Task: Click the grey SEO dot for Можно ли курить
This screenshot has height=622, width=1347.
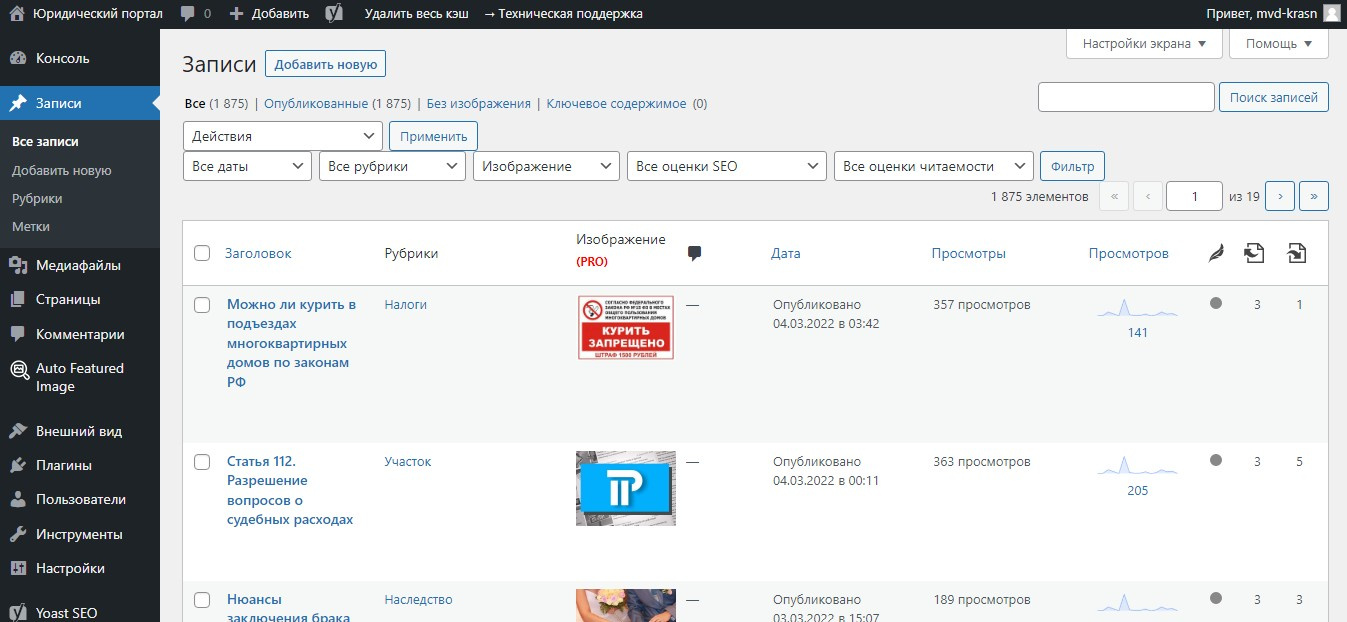Action: [1216, 303]
